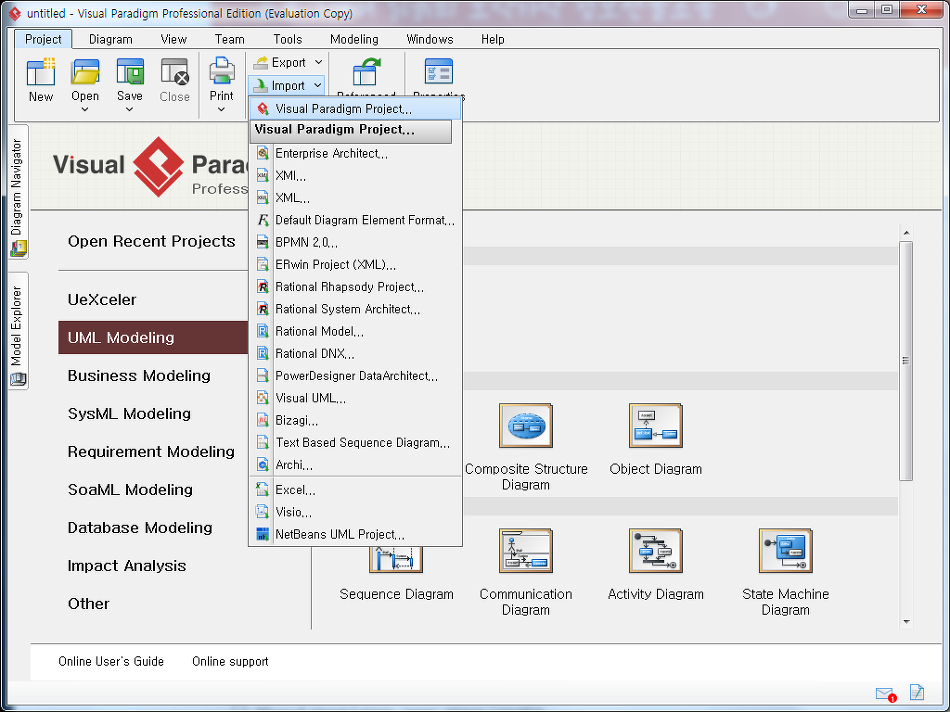Click the Open project folder icon

pyautogui.click(x=85, y=72)
